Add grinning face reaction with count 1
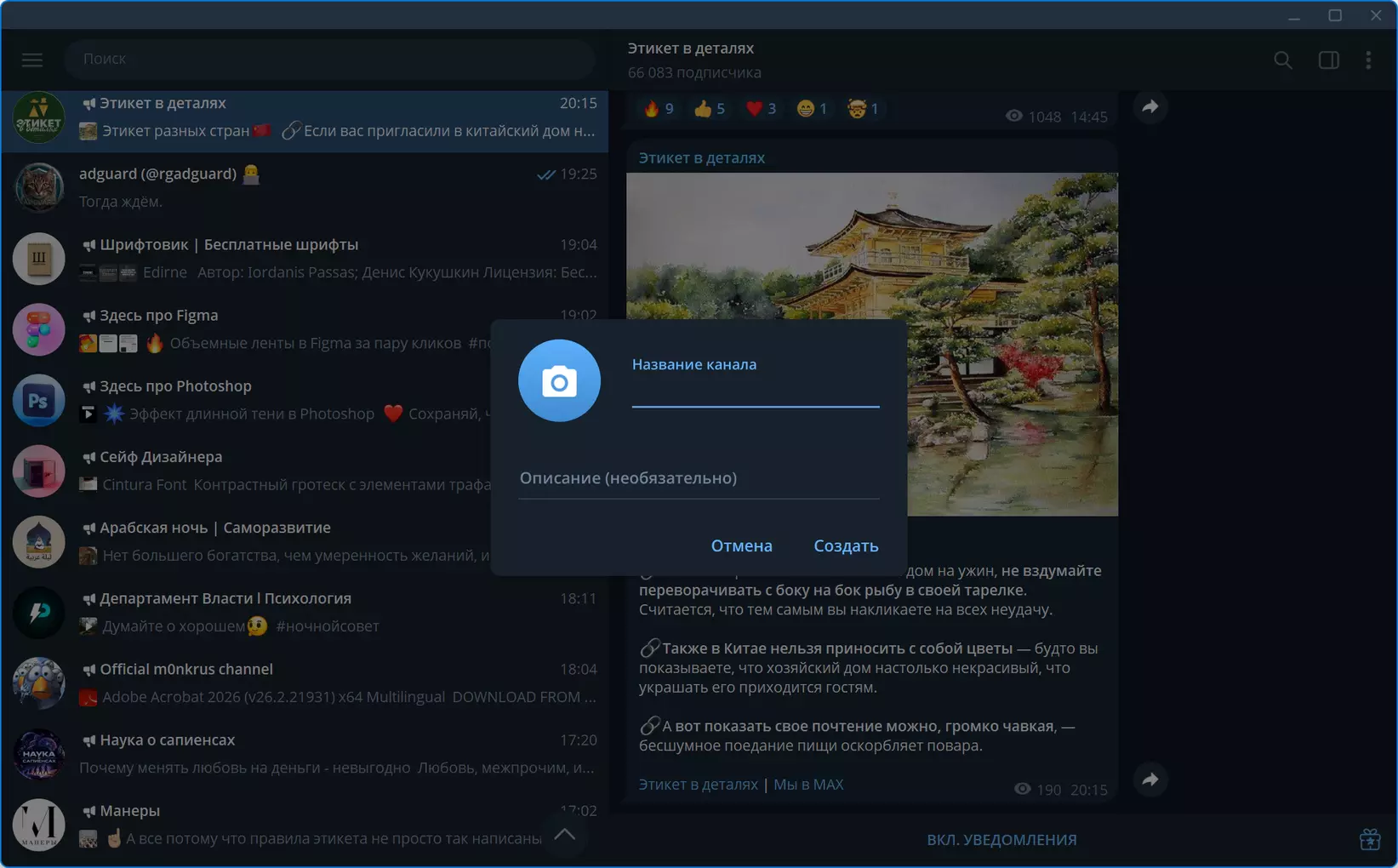The height and width of the screenshot is (868, 1398). pyautogui.click(x=812, y=108)
